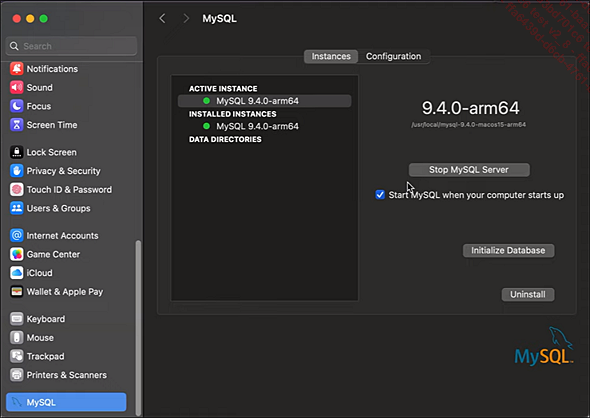The image size is (590, 418).
Task: Click the Sound speaker icon in sidebar
Action: tap(17, 87)
